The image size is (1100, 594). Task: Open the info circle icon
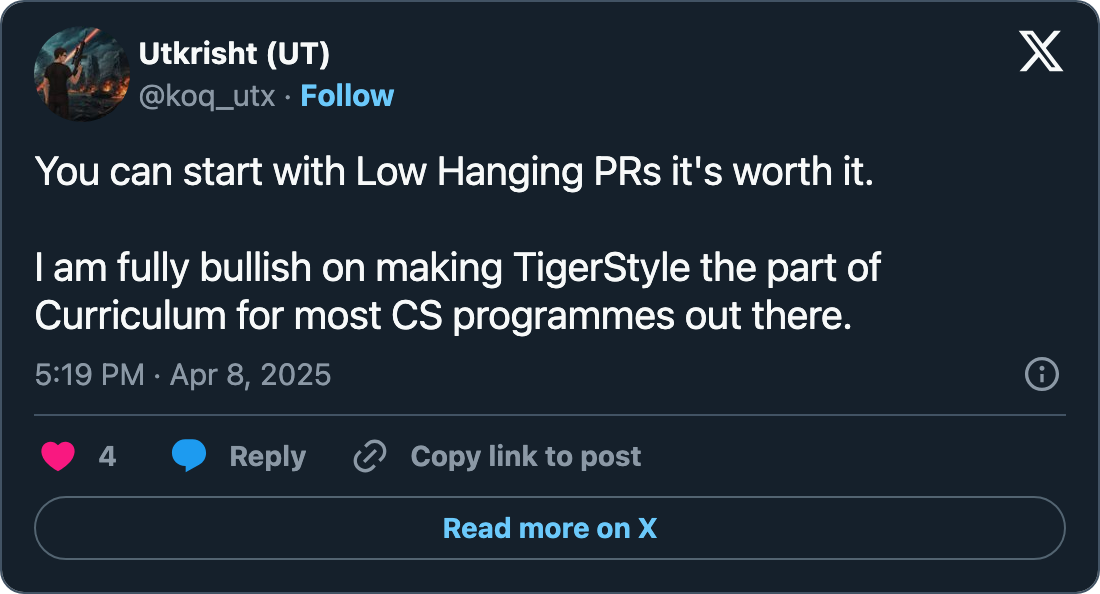[1041, 375]
